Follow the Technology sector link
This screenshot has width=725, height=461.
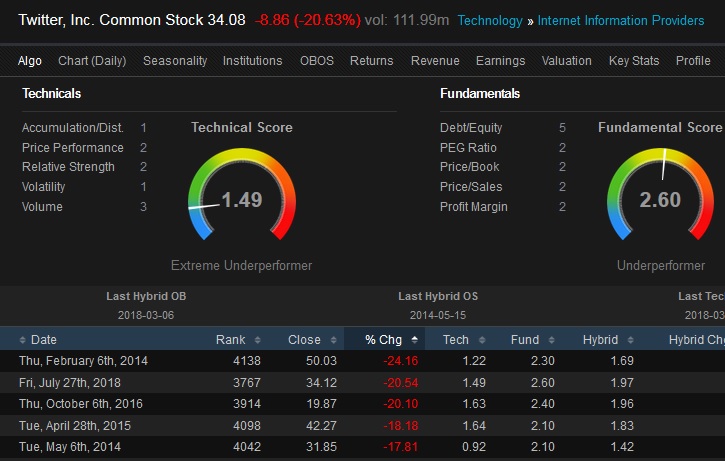point(490,20)
